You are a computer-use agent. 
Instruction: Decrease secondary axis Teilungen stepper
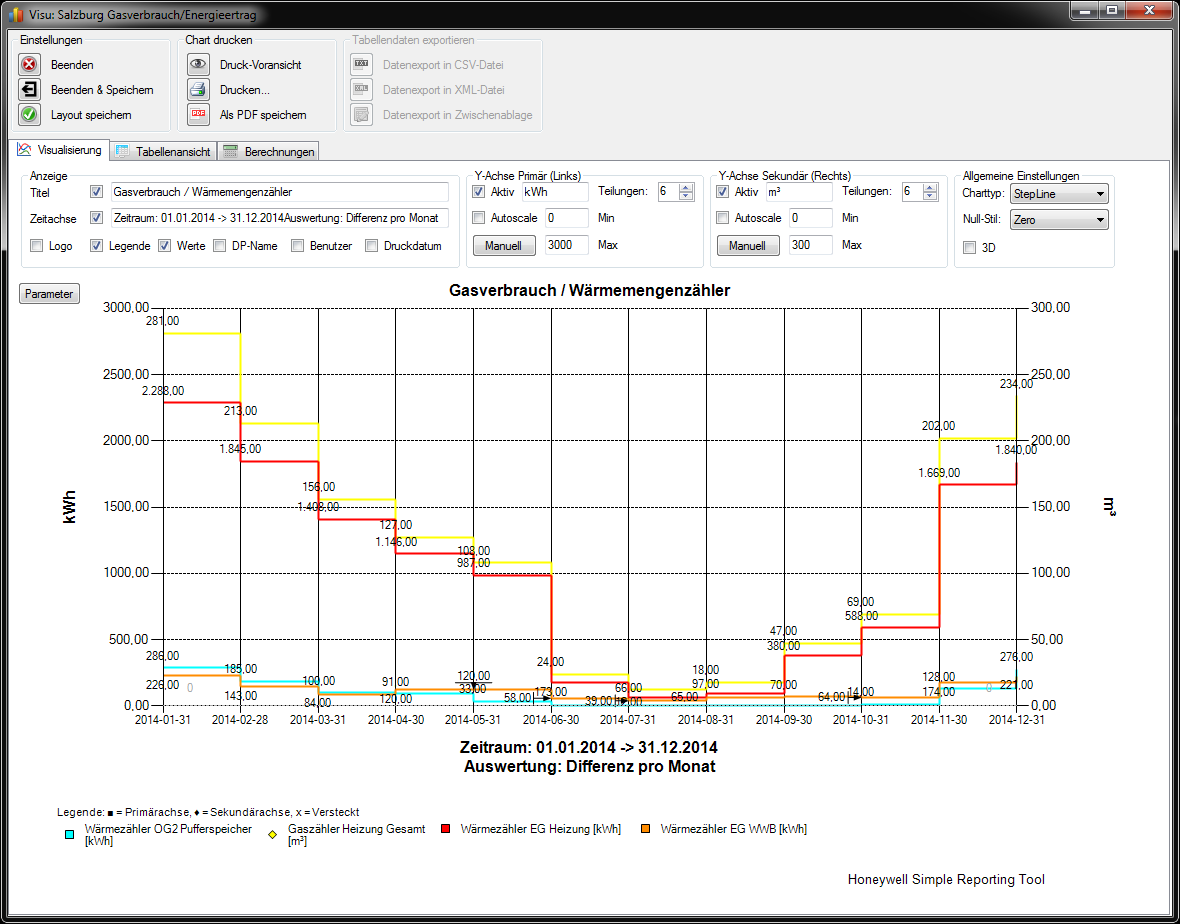pos(930,196)
